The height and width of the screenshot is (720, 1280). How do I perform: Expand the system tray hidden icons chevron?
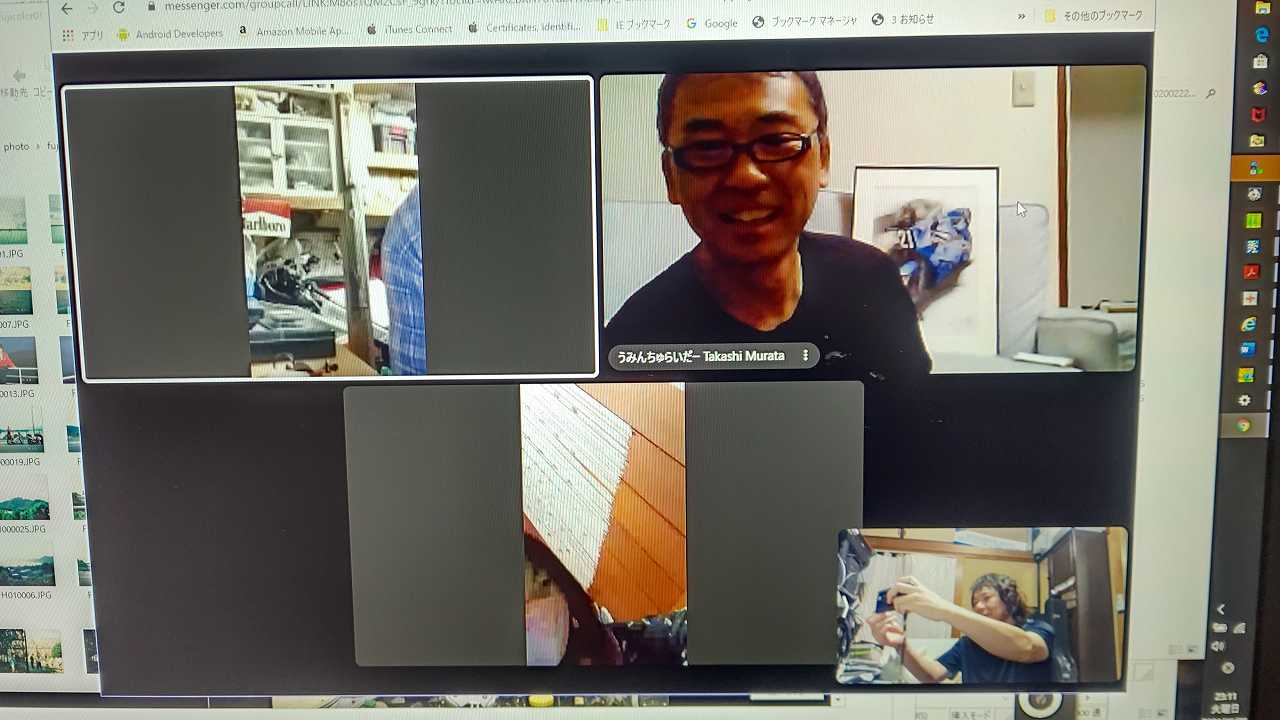click(x=1220, y=609)
